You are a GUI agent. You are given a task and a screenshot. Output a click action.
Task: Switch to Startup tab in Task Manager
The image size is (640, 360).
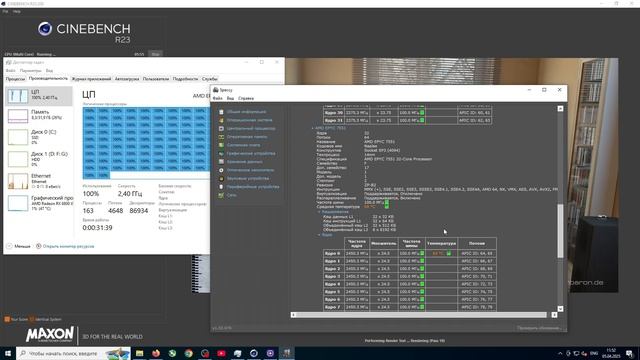point(127,79)
